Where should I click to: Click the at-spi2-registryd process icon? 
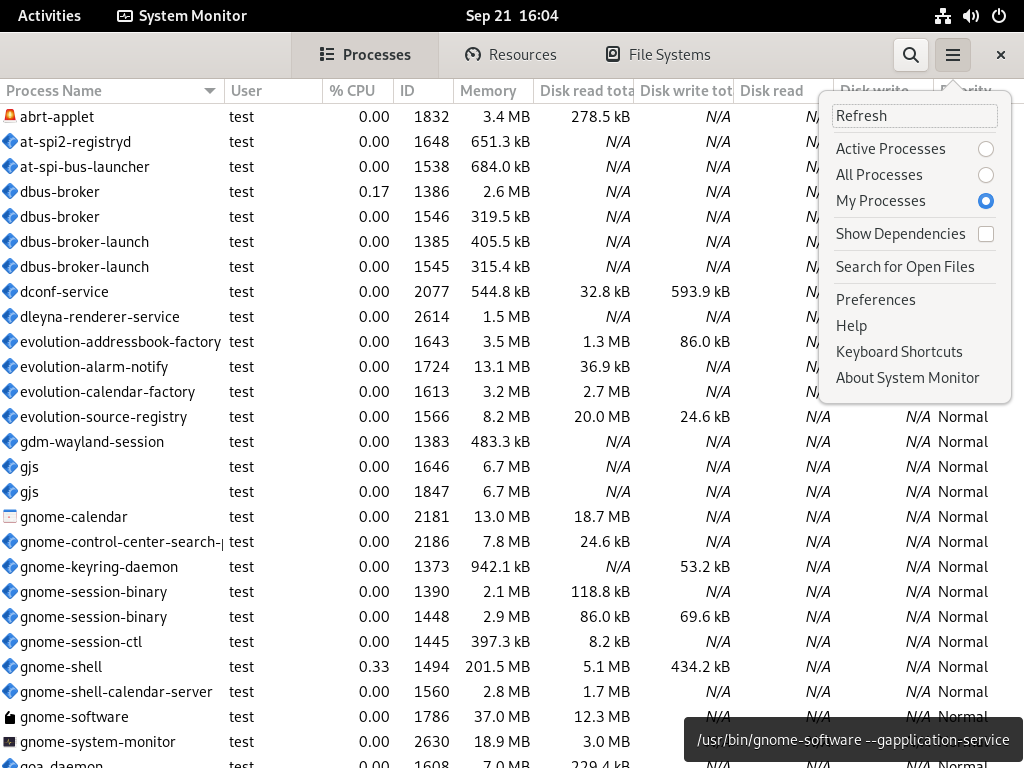(x=10, y=142)
